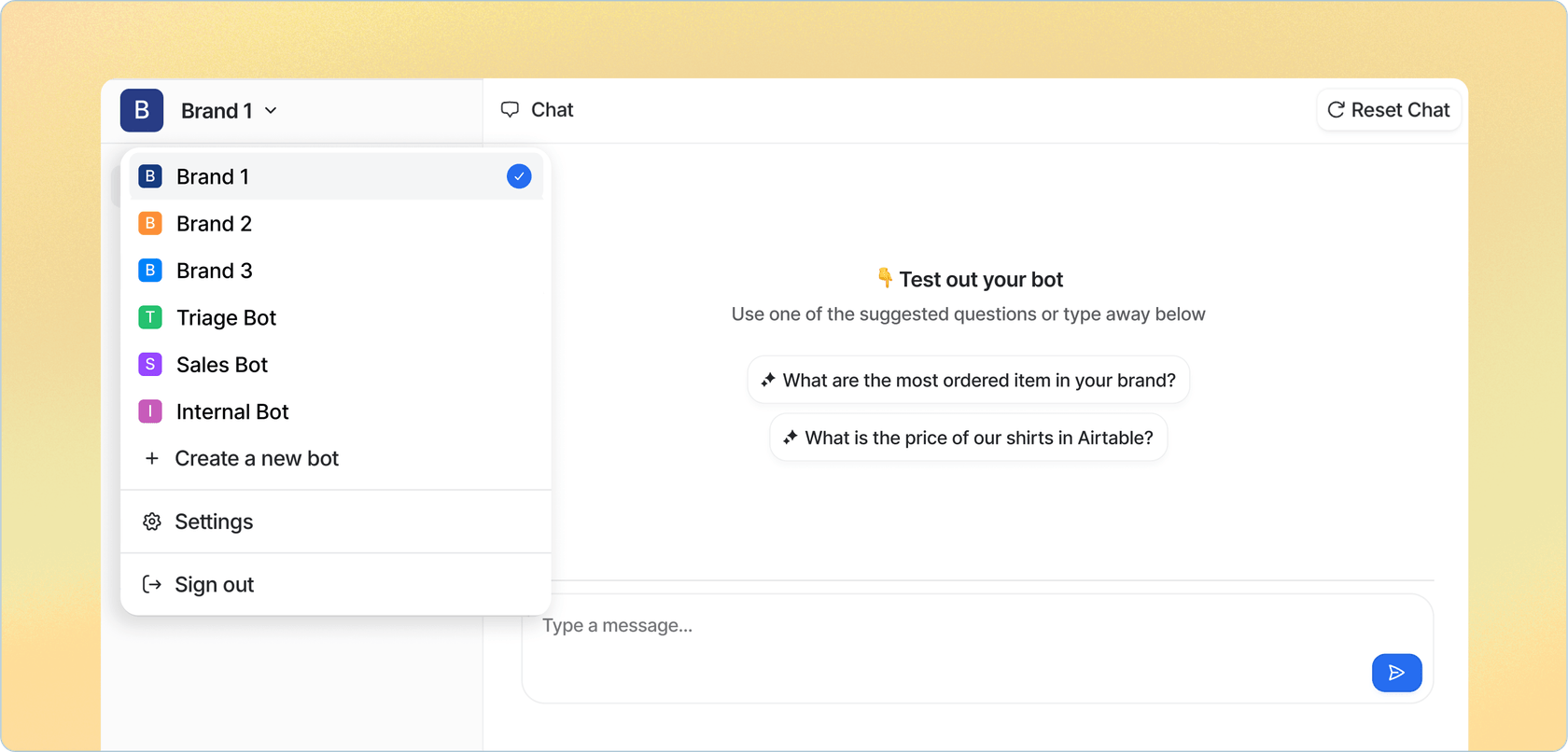
Task: Click the sign out arrow icon
Action: pyautogui.click(x=151, y=585)
